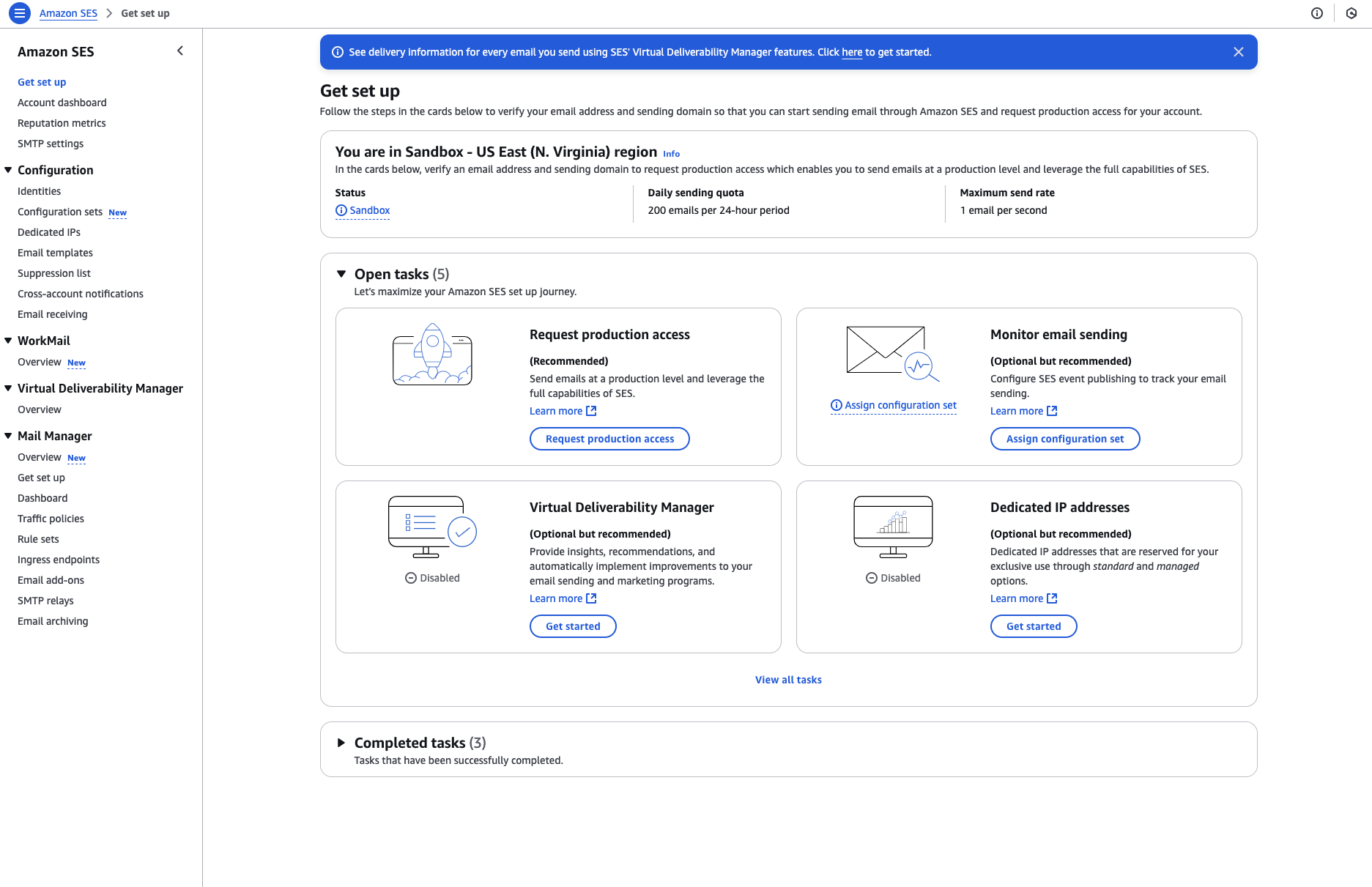This screenshot has height=887, width=1372.
Task: Open Identities under Configuration
Action: (x=40, y=191)
